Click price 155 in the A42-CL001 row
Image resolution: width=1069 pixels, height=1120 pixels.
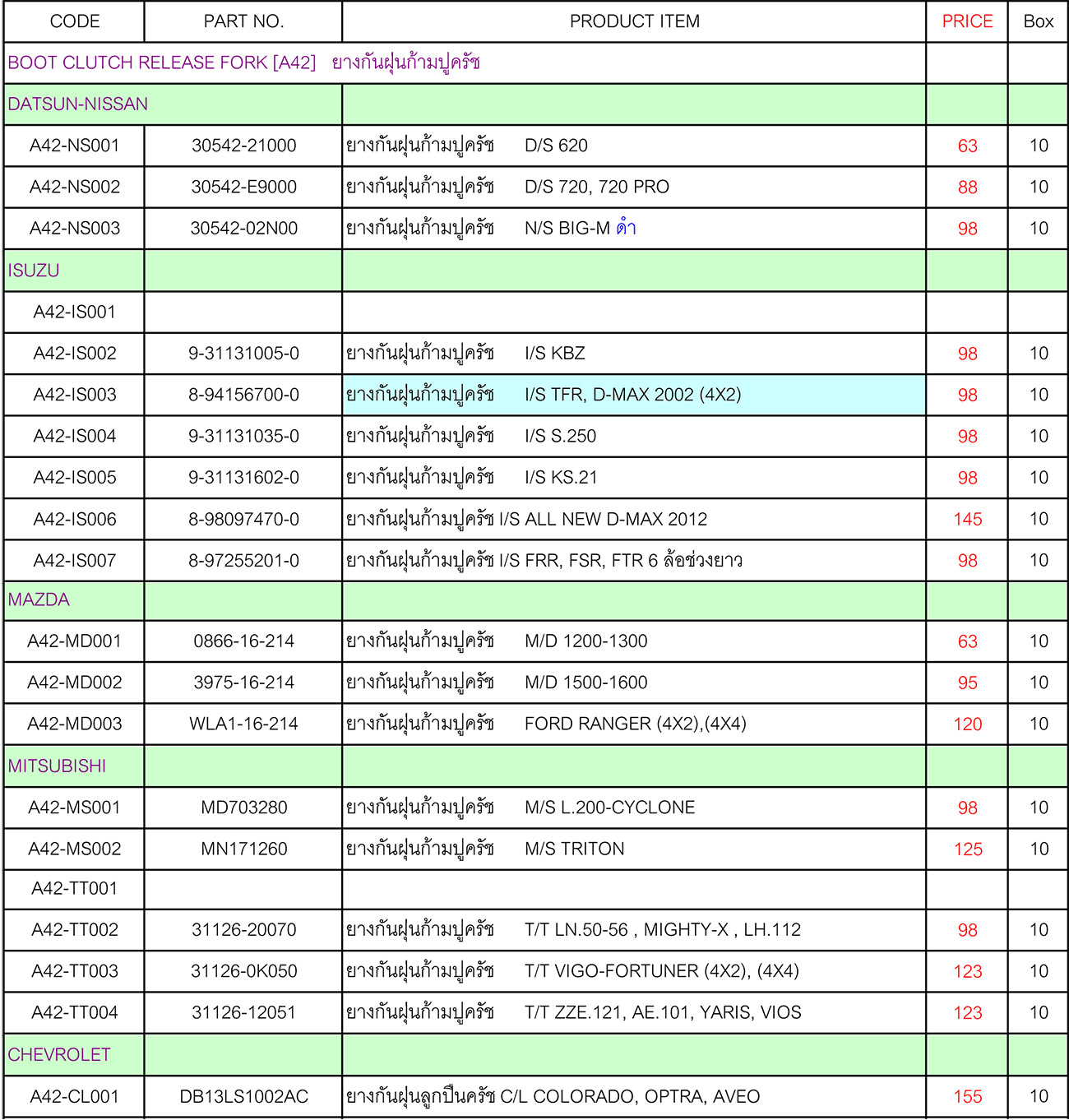(x=967, y=1097)
